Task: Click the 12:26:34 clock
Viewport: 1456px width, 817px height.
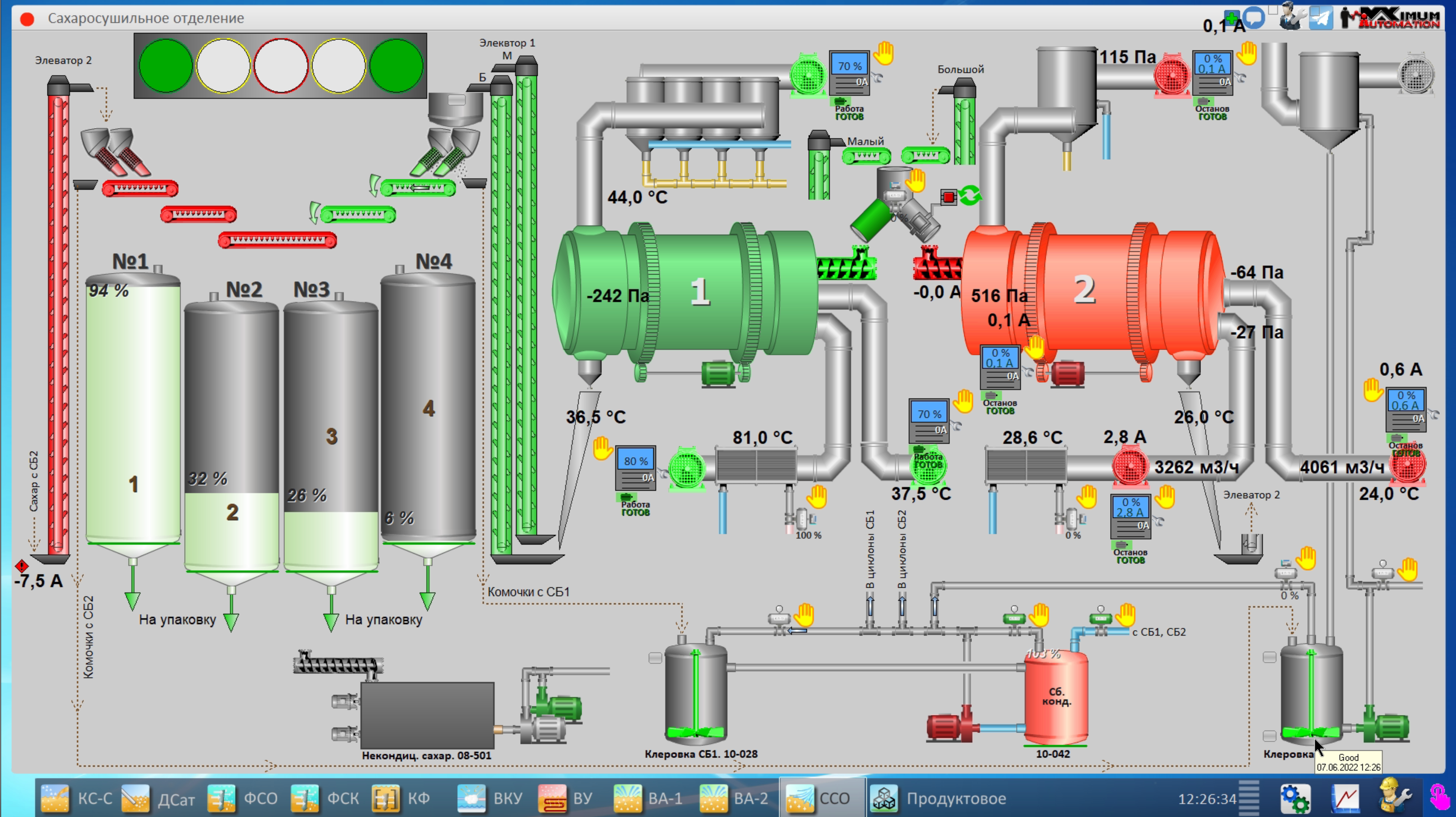Action: tap(1207, 799)
